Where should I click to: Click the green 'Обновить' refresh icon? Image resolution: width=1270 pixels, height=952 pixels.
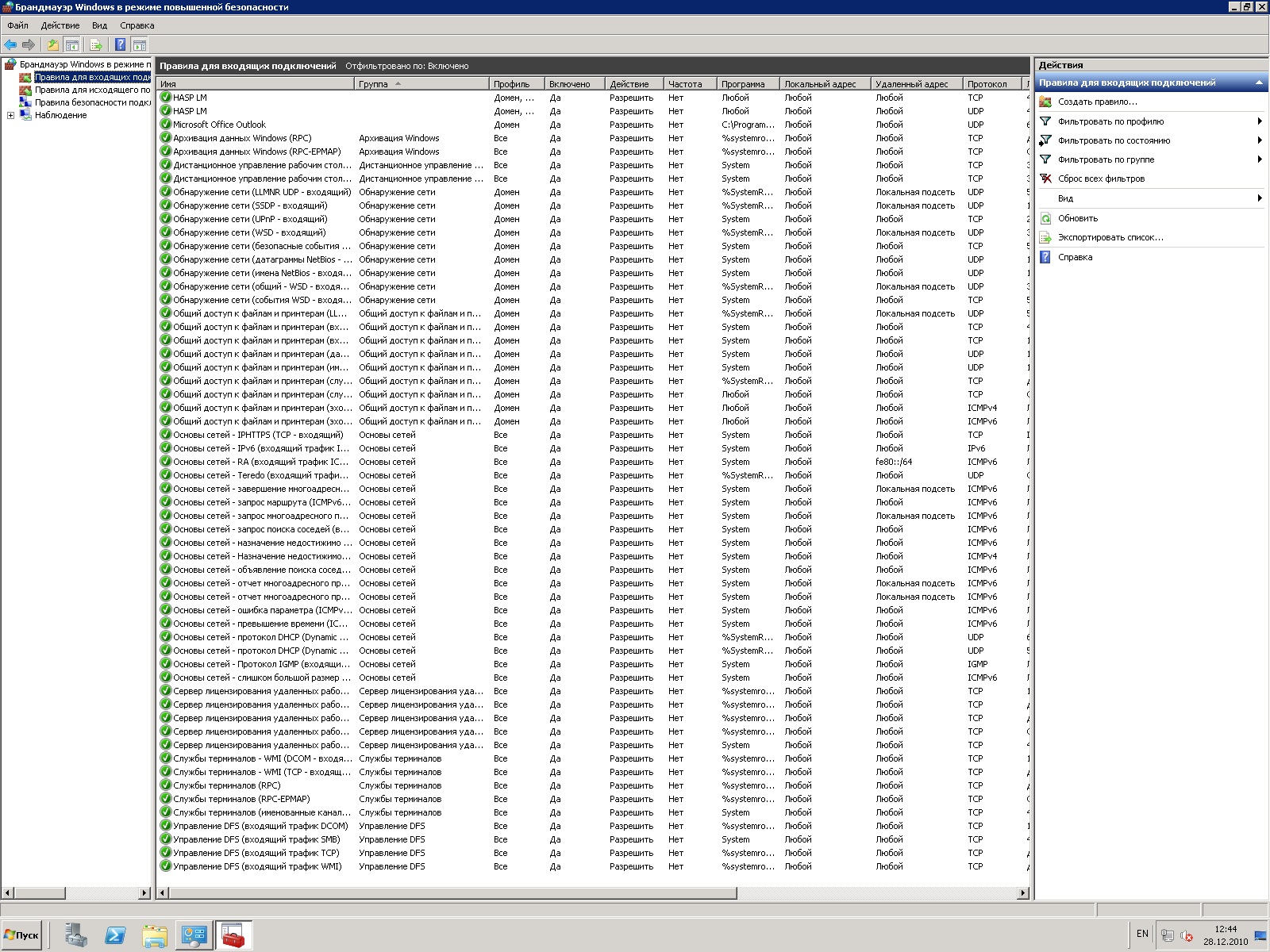[1046, 218]
